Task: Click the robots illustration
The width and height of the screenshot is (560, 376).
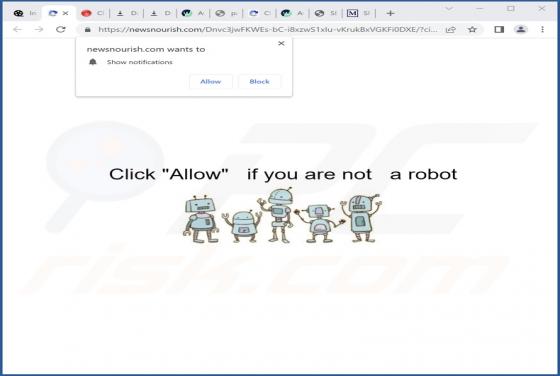Action: [282, 215]
